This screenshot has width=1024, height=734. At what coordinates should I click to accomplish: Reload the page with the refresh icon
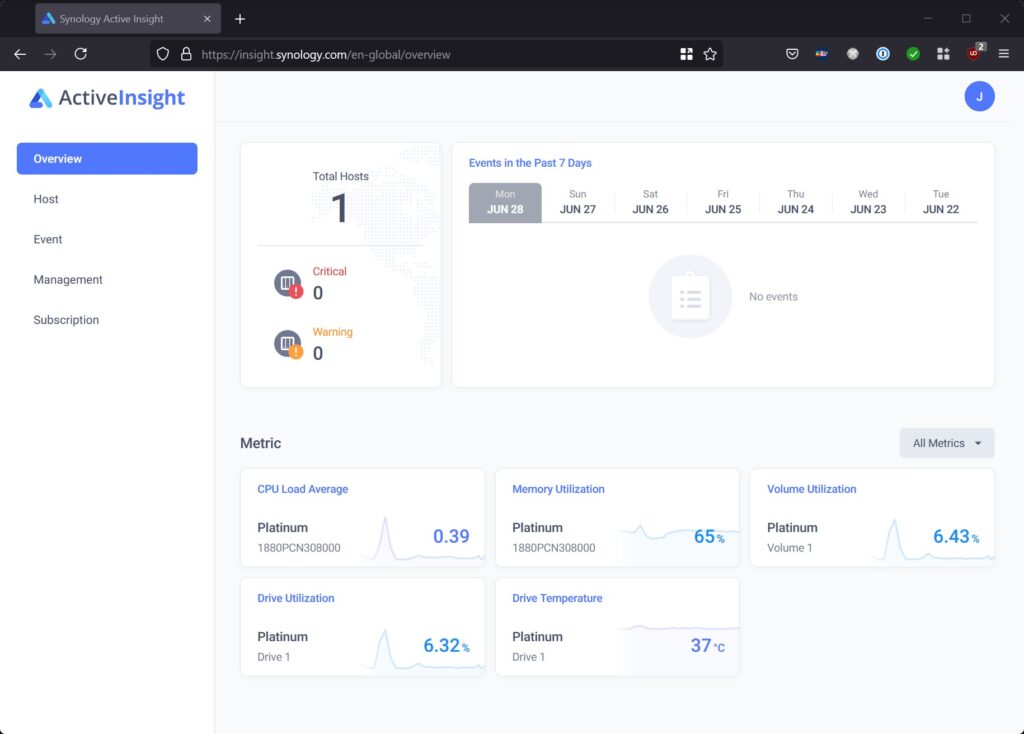coord(80,54)
